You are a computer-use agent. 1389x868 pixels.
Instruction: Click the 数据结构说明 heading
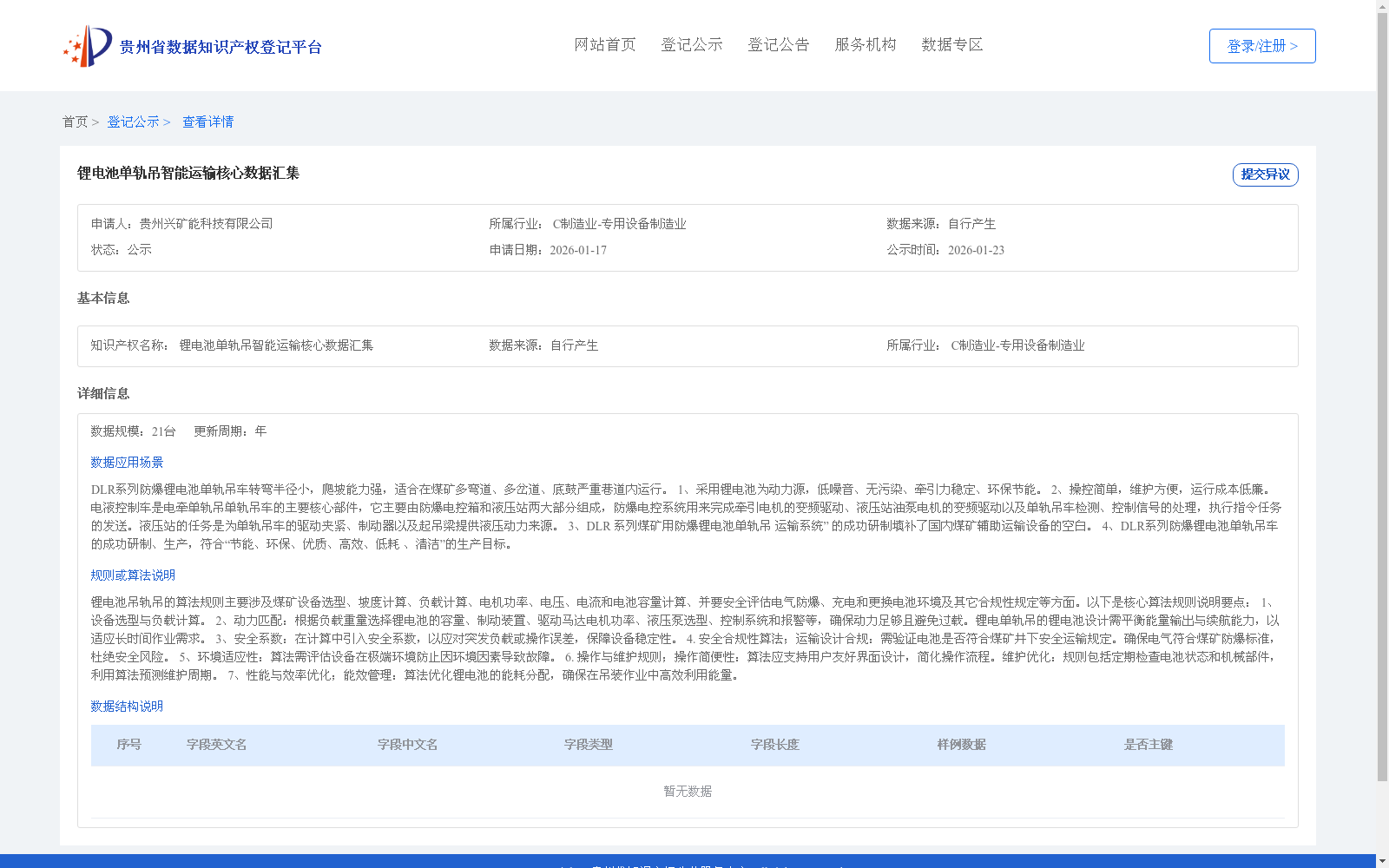127,707
